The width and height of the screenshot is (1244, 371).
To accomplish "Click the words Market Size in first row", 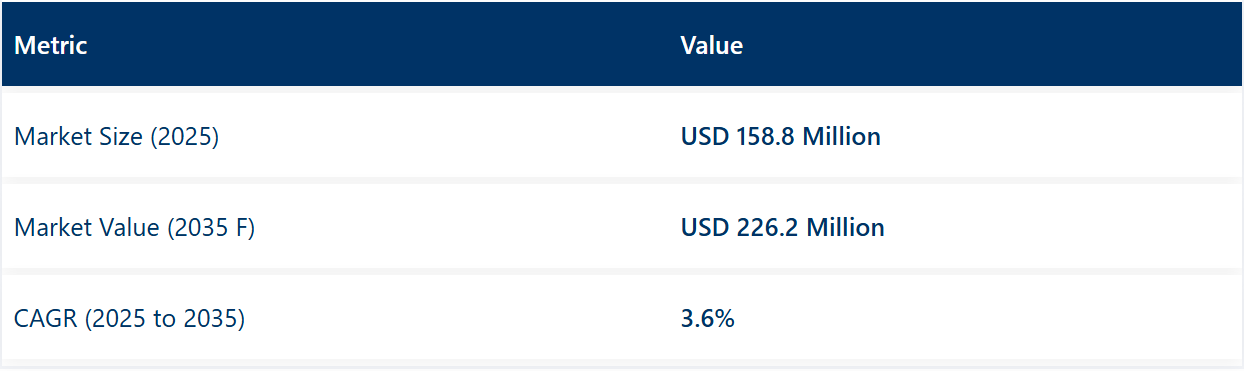I will tap(79, 137).
